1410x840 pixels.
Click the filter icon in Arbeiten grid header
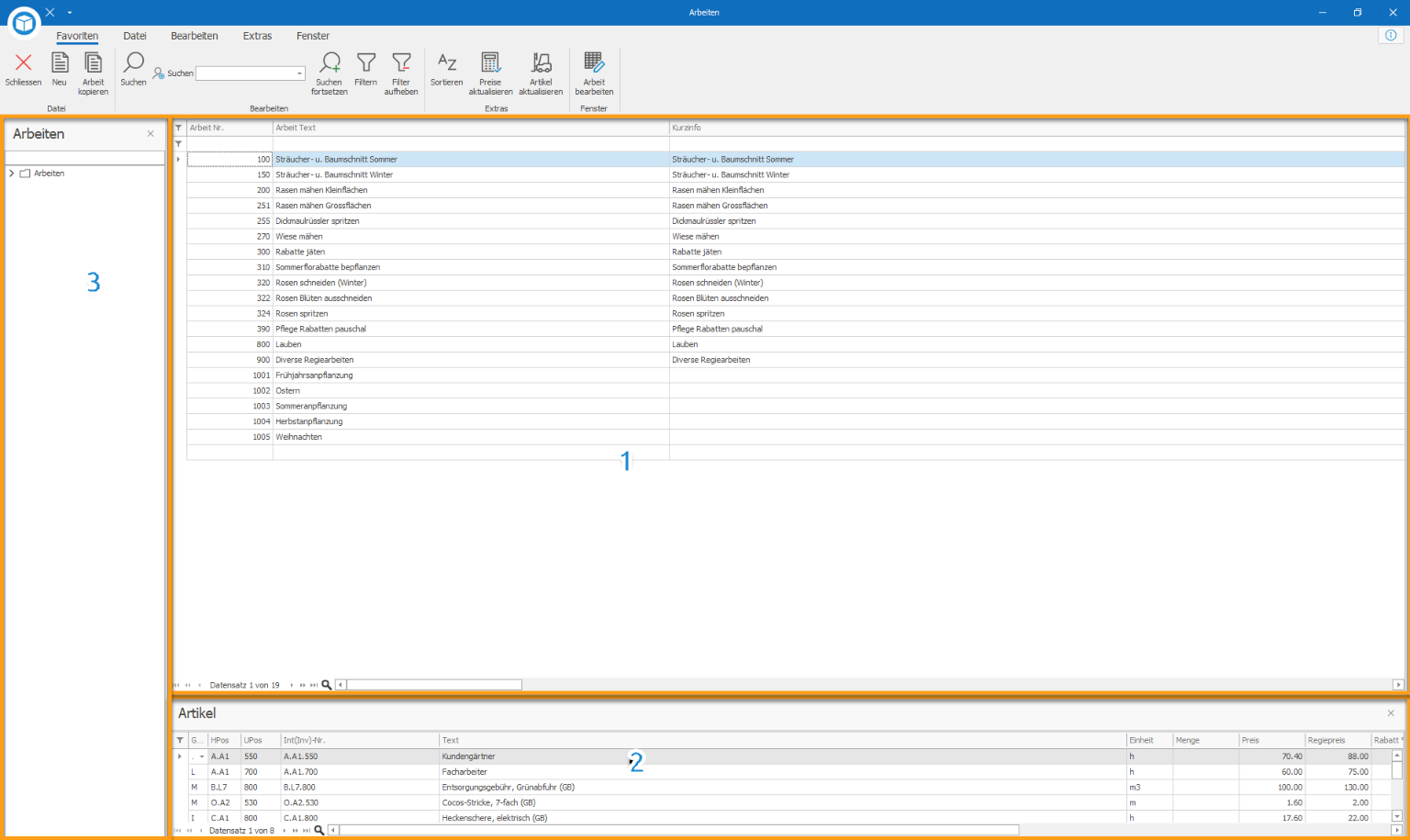point(179,129)
